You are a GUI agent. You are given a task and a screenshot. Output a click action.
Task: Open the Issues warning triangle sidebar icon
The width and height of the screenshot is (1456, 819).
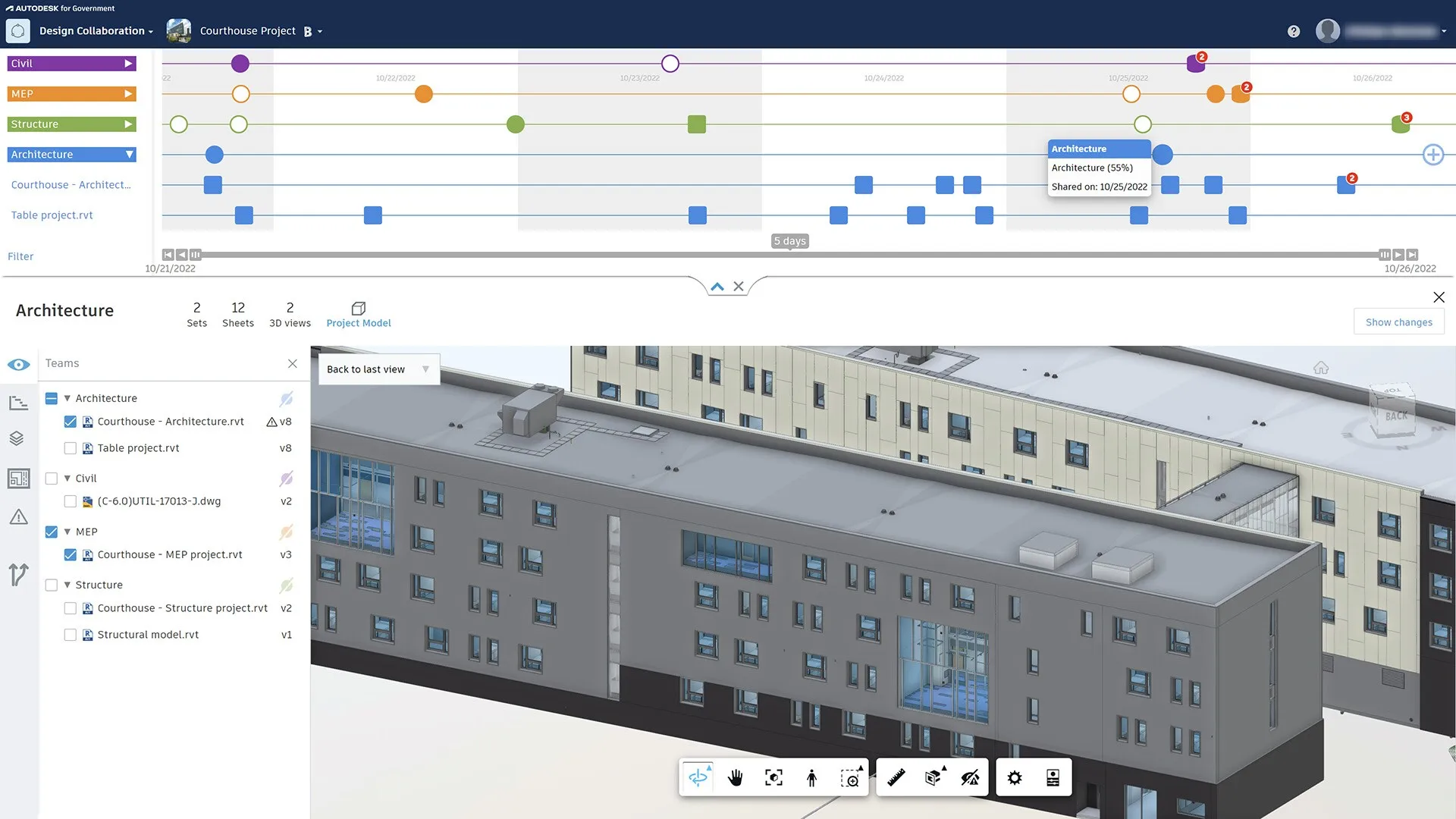[x=18, y=517]
